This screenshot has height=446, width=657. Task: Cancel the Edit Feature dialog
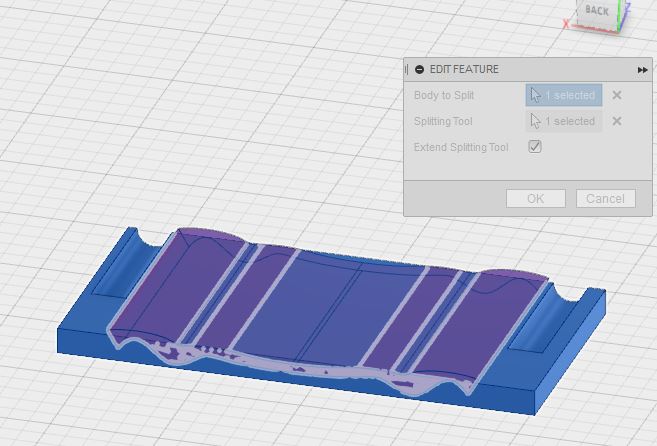pos(605,198)
